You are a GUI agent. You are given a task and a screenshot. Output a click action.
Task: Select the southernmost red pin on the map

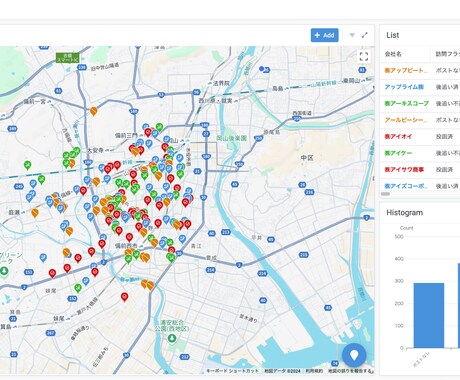click(x=124, y=297)
